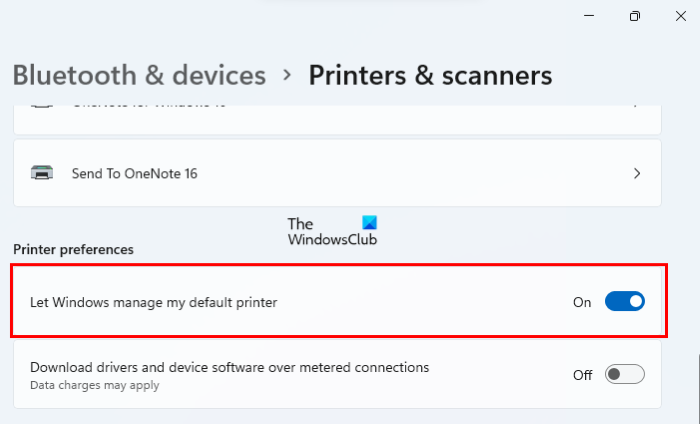The height and width of the screenshot is (424, 700).
Task: Click the vertical scrollbar on the right edge
Action: point(696,250)
